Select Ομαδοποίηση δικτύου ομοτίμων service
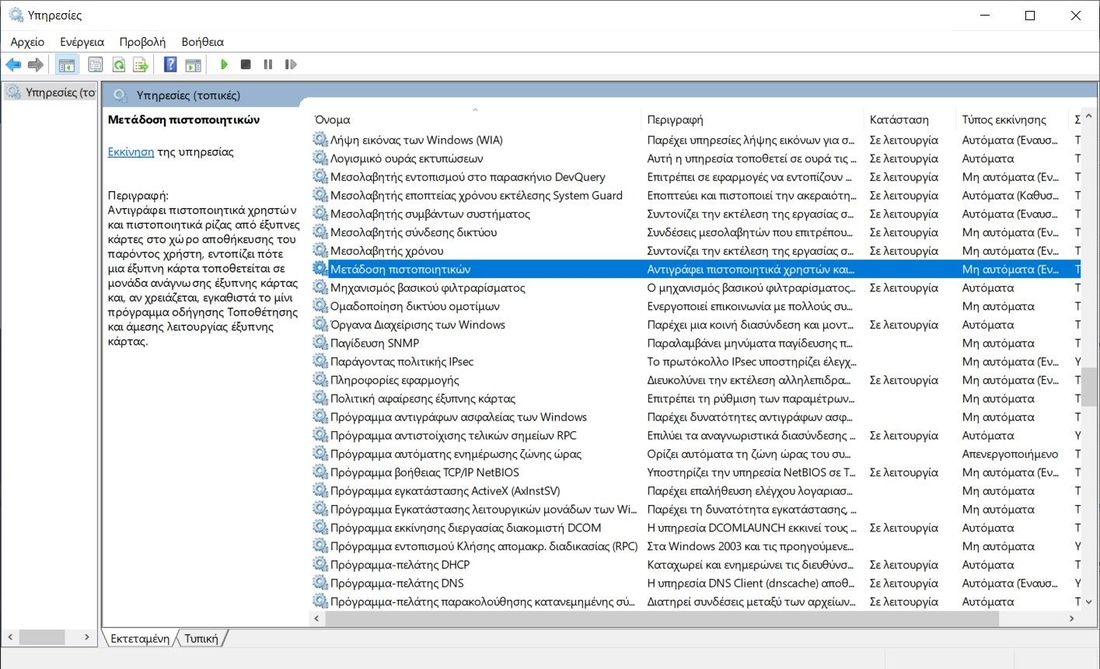 (x=415, y=306)
